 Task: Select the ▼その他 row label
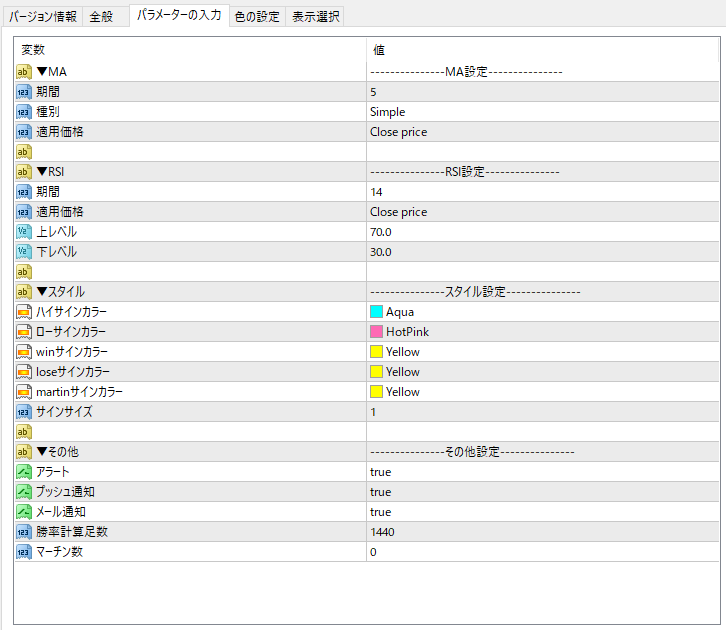(x=57, y=452)
